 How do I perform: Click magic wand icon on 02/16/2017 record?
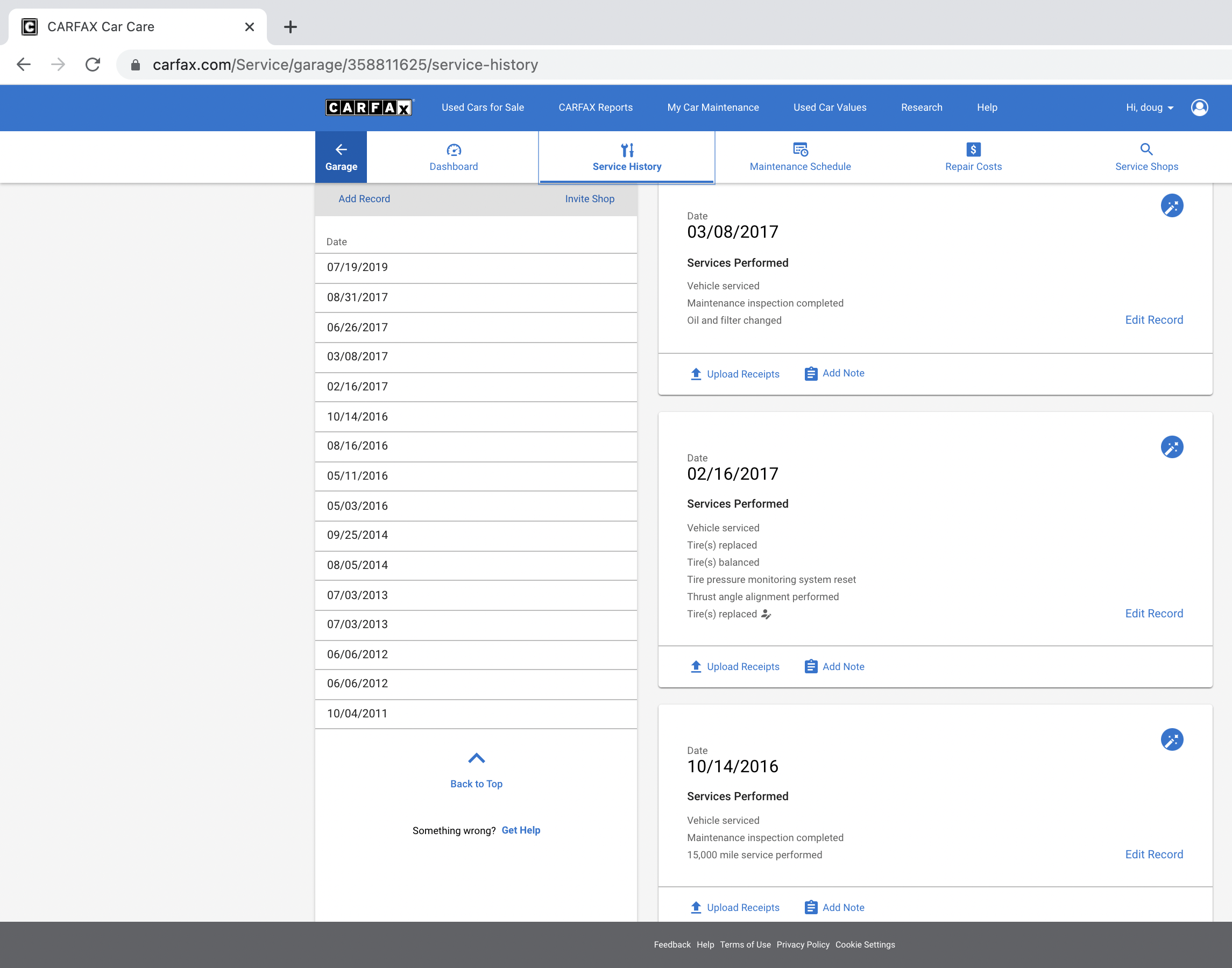pos(1171,447)
